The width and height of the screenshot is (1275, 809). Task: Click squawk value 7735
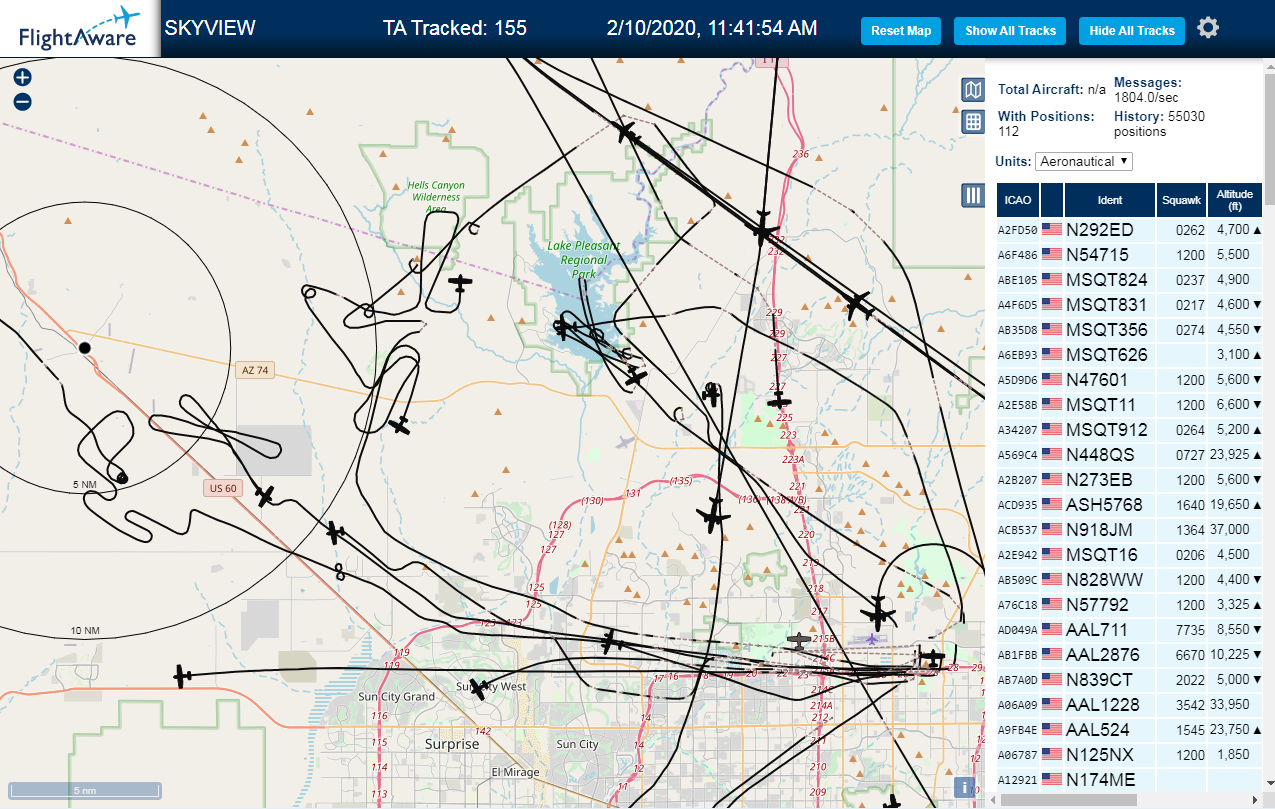pyautogui.click(x=1190, y=630)
